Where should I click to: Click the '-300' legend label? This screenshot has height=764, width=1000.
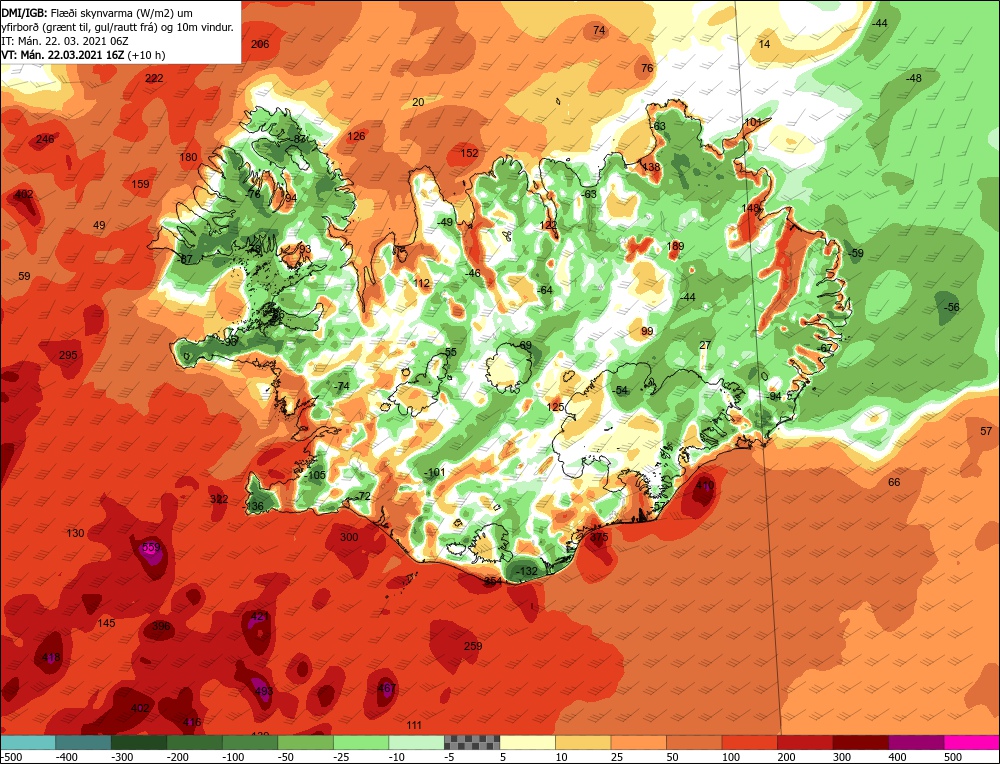(122, 757)
